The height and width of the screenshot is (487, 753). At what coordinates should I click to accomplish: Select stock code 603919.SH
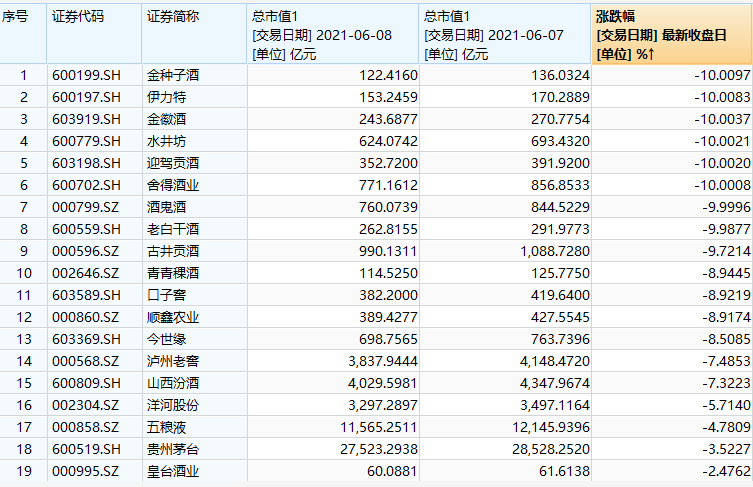86,119
